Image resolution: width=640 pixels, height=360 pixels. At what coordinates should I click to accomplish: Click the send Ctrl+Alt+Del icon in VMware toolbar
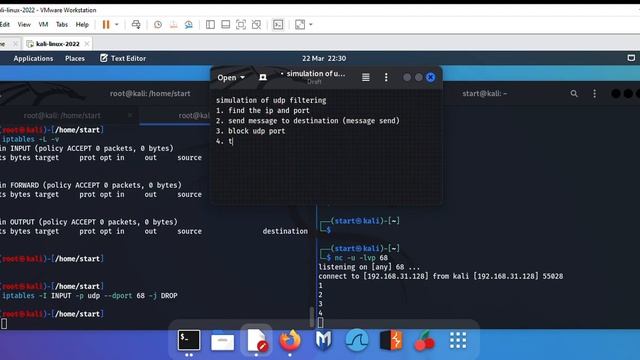click(136, 24)
